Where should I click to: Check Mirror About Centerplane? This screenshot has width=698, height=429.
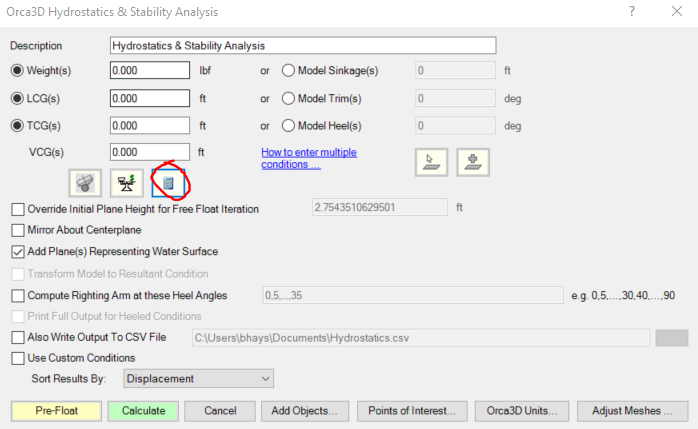click(18, 230)
